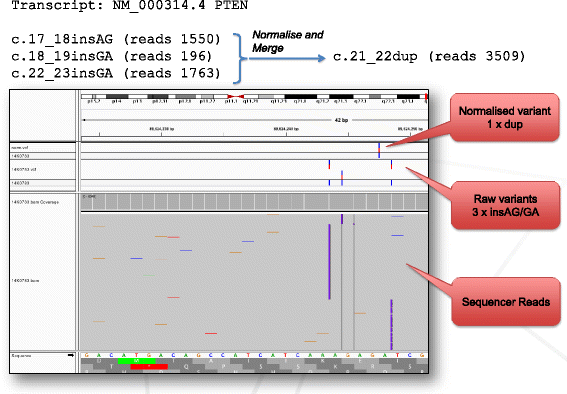The height and width of the screenshot is (394, 567).
Task: Select the red locus marker at the ideogram's right end
Action: [x=426, y=97]
